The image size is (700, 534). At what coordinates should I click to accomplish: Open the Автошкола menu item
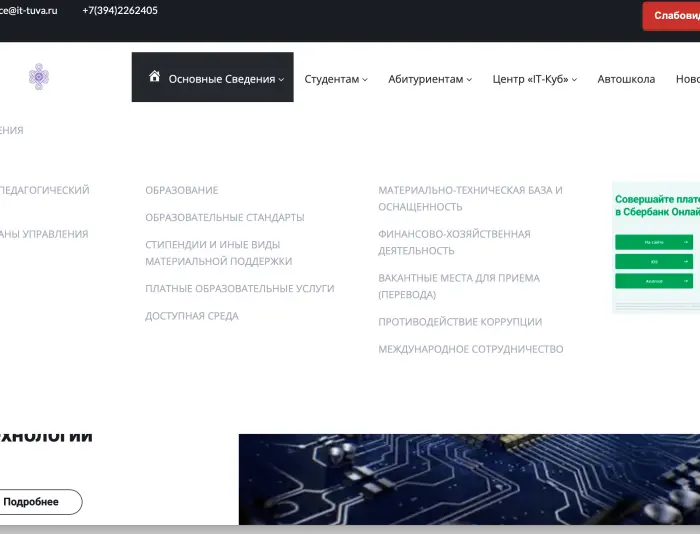pyautogui.click(x=626, y=79)
